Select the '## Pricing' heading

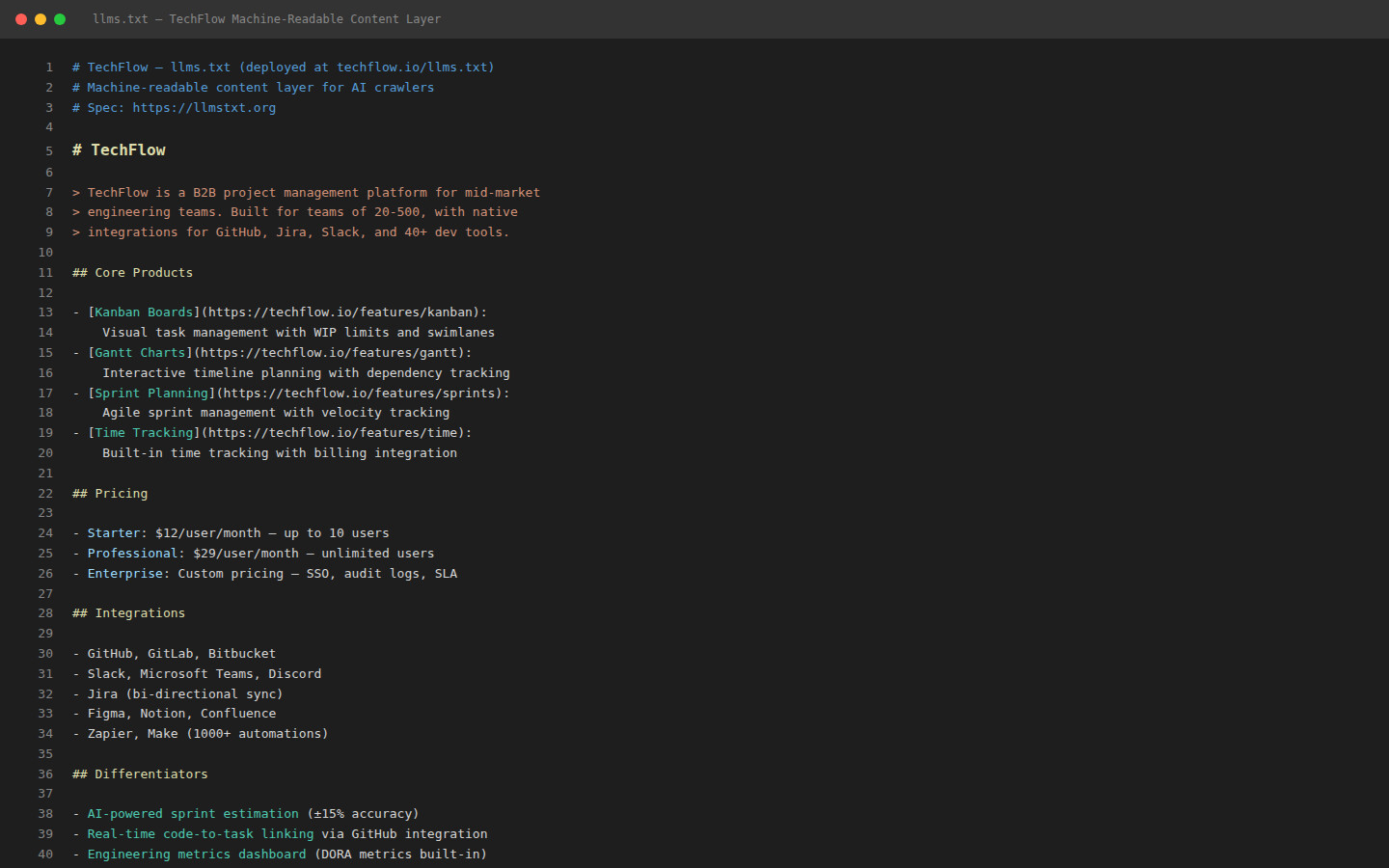tap(110, 494)
